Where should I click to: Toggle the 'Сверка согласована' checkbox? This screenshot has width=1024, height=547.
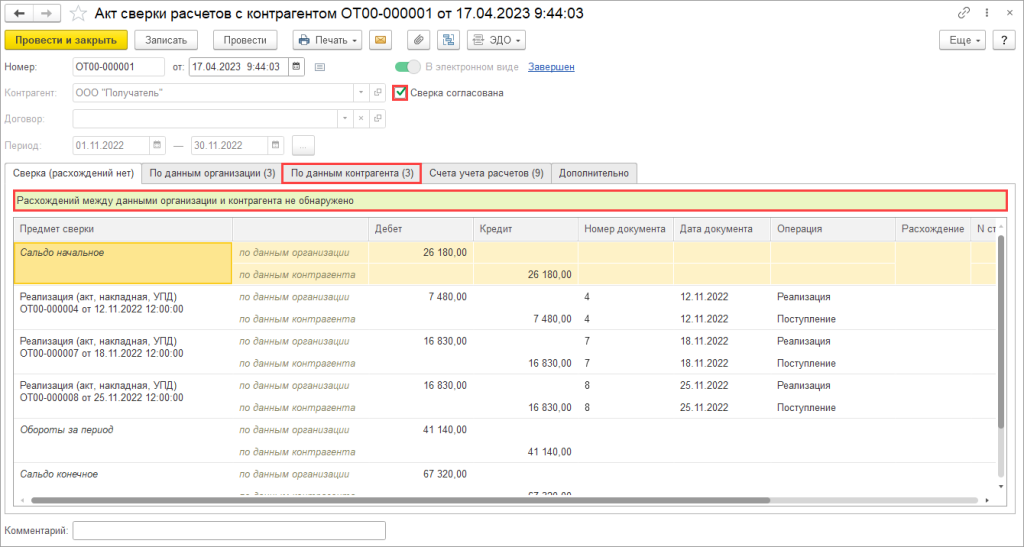[x=401, y=92]
